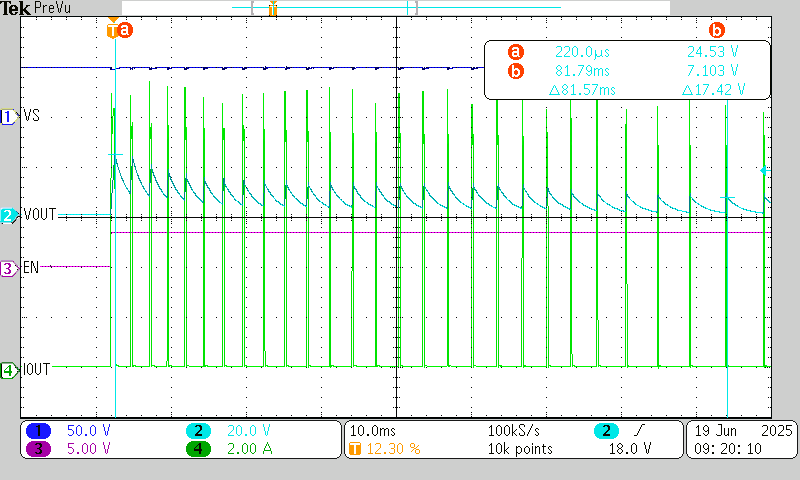
Task: Click channel 4 badge showing 2.00 A
Action: (199, 449)
